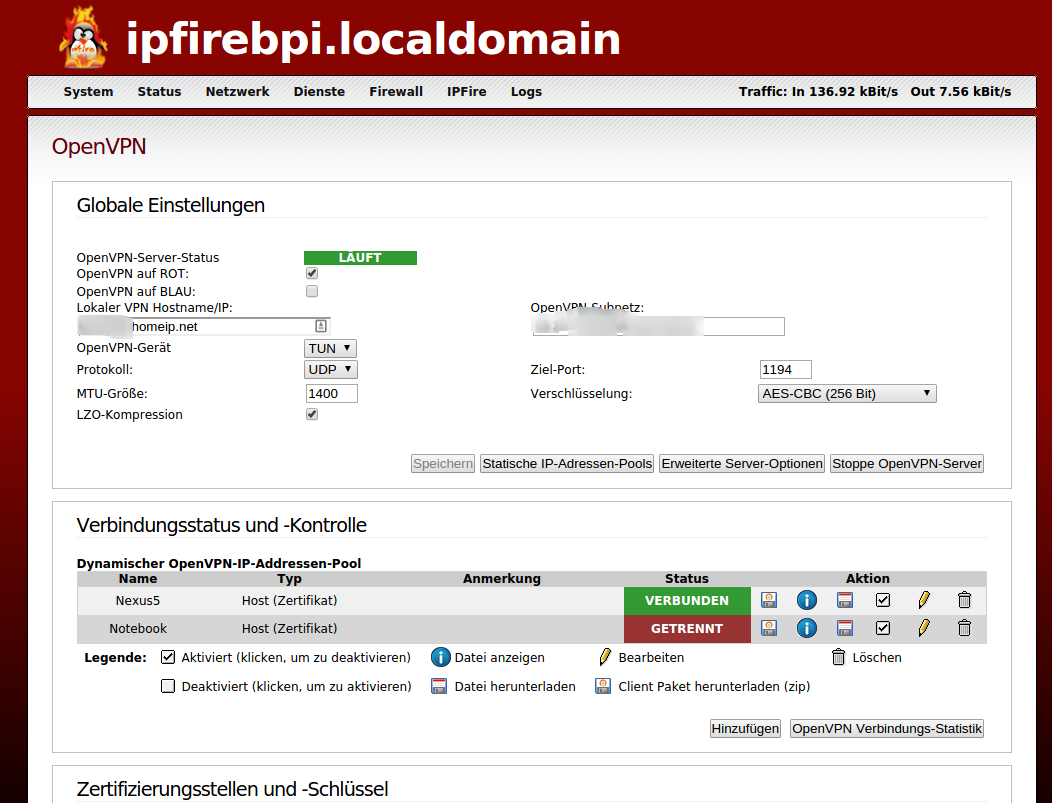Click the 'Out 7.56 kBit/s' traffic text
1052x803 pixels.
tap(961, 92)
